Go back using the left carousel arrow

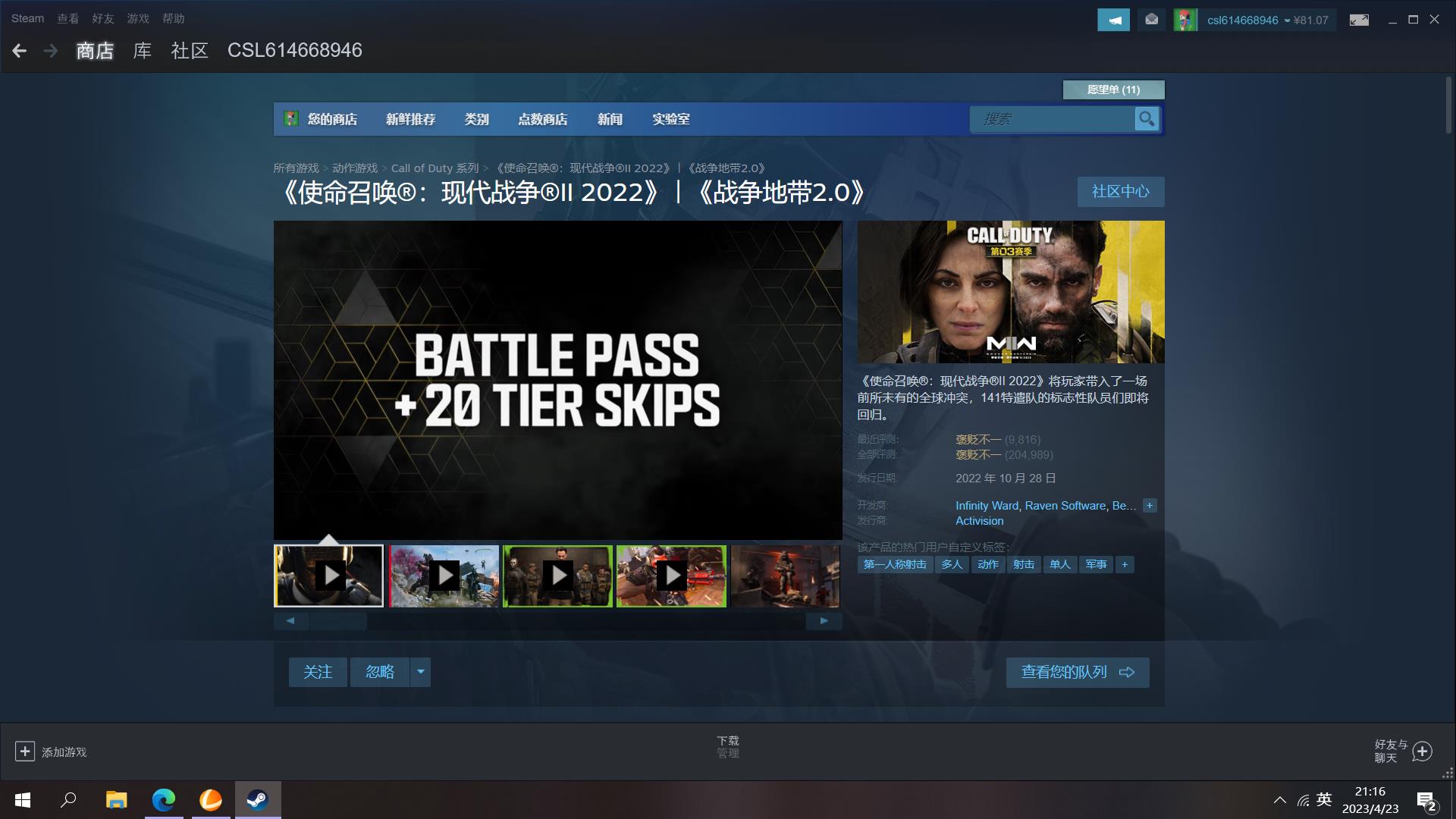(290, 620)
